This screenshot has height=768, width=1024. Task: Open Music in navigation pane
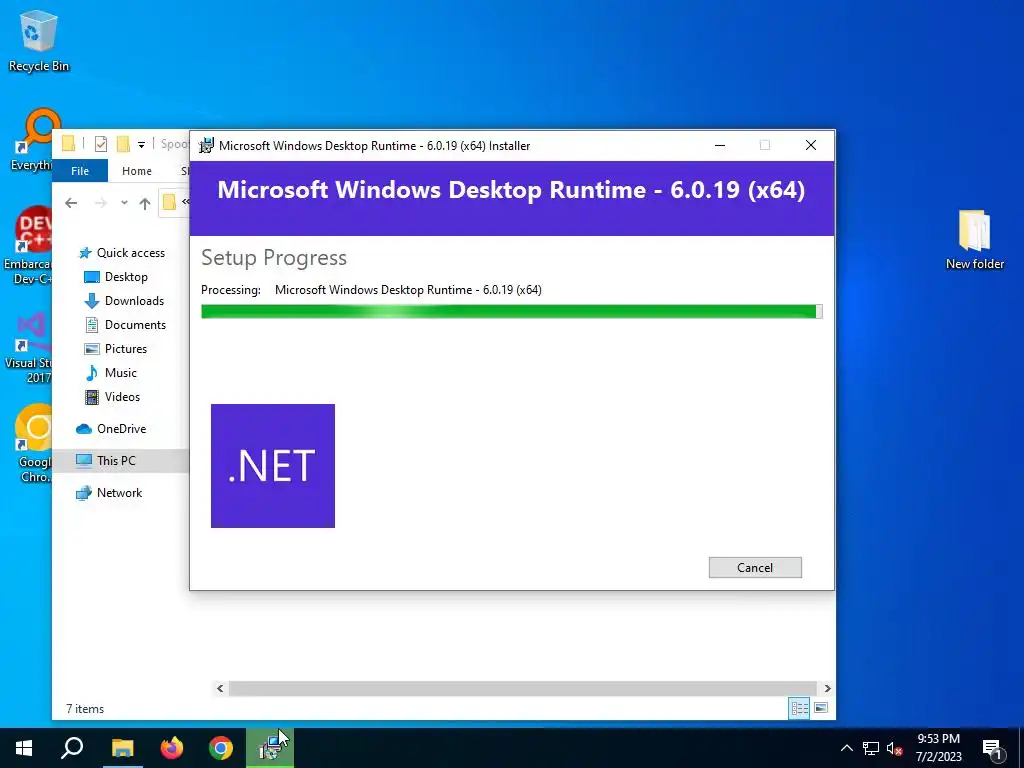point(111,373)
